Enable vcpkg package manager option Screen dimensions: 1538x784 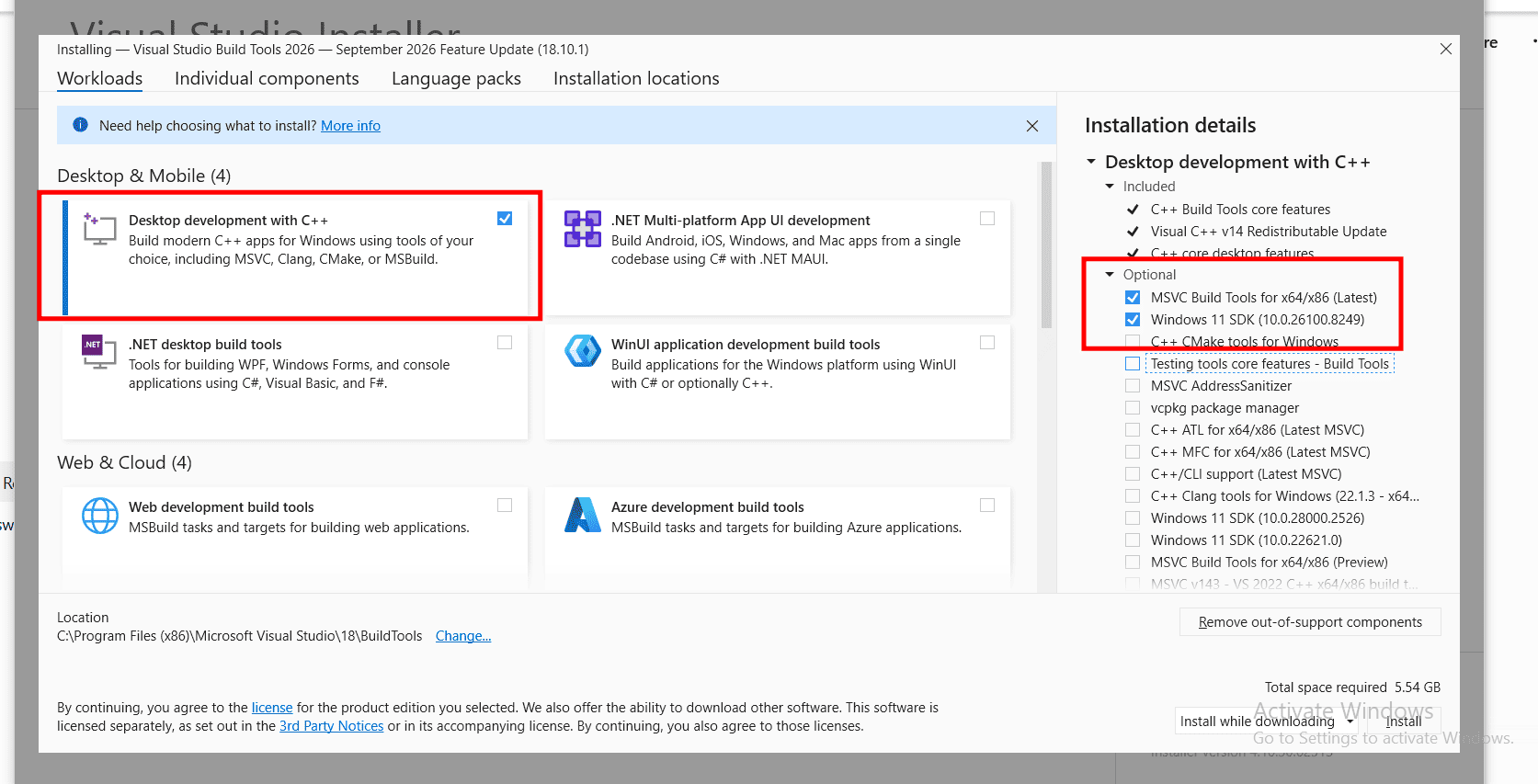(x=1133, y=408)
